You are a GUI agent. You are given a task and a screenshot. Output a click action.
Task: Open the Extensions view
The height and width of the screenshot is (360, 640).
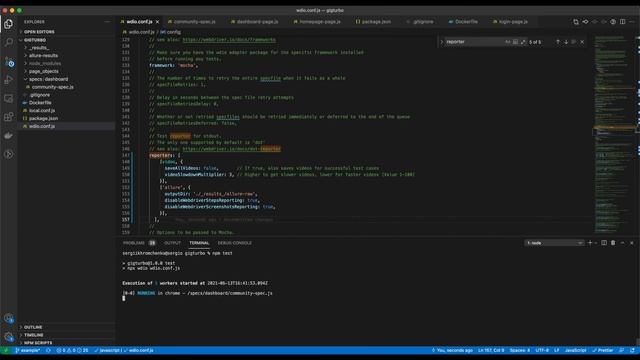coord(9,117)
